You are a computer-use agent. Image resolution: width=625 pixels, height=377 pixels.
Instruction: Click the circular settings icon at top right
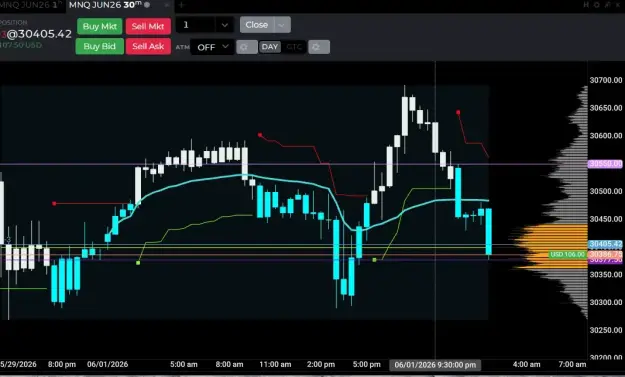[x=597, y=5]
